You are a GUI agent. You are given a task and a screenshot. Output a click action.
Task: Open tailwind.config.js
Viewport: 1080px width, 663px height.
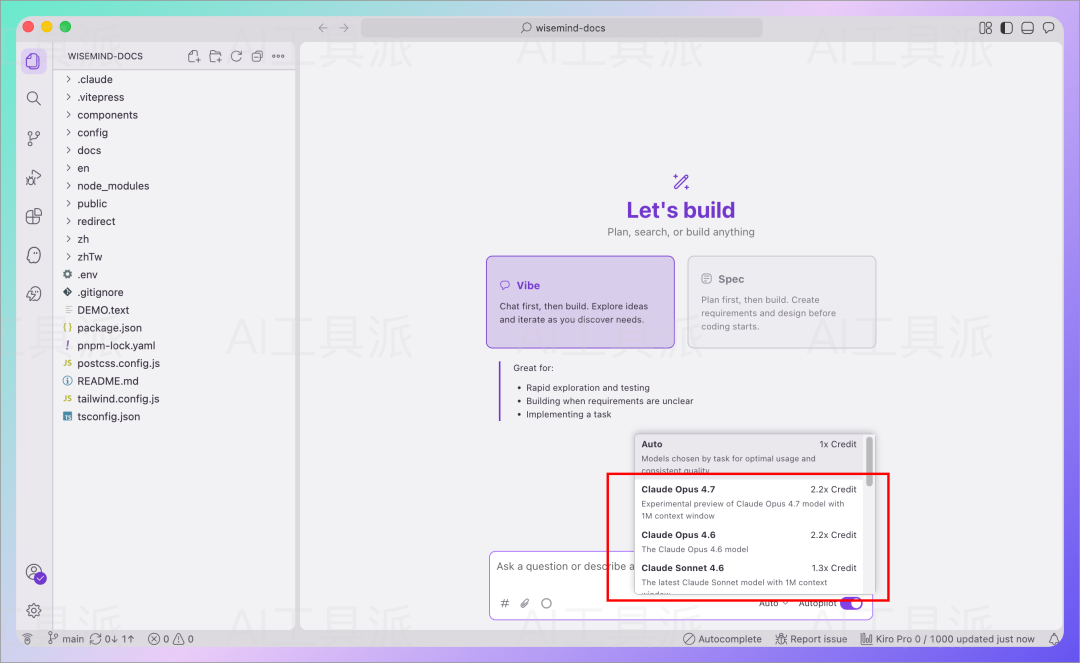point(175,399)
